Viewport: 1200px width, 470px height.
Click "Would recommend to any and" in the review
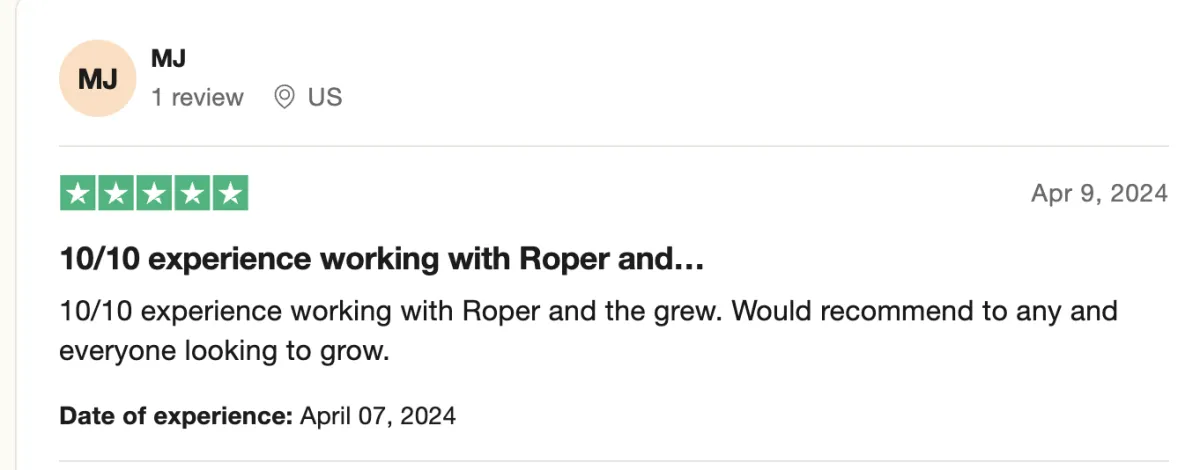(924, 311)
